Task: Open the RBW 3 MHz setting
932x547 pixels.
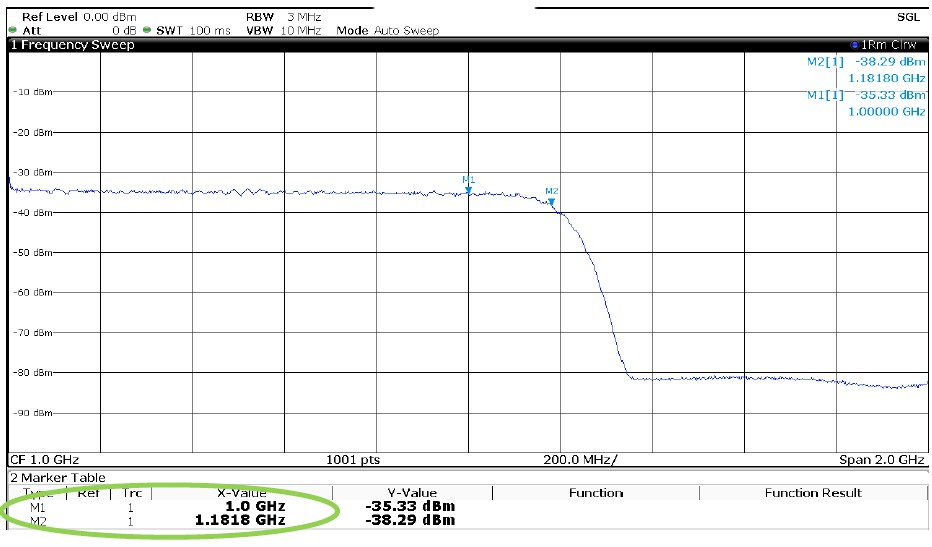Action: [283, 18]
